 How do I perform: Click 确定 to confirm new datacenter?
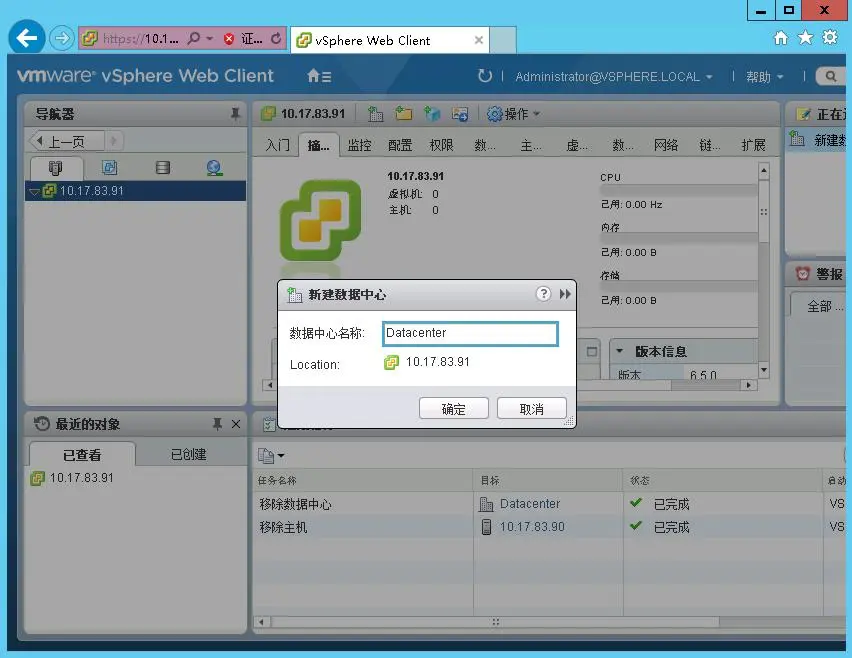pyautogui.click(x=454, y=409)
